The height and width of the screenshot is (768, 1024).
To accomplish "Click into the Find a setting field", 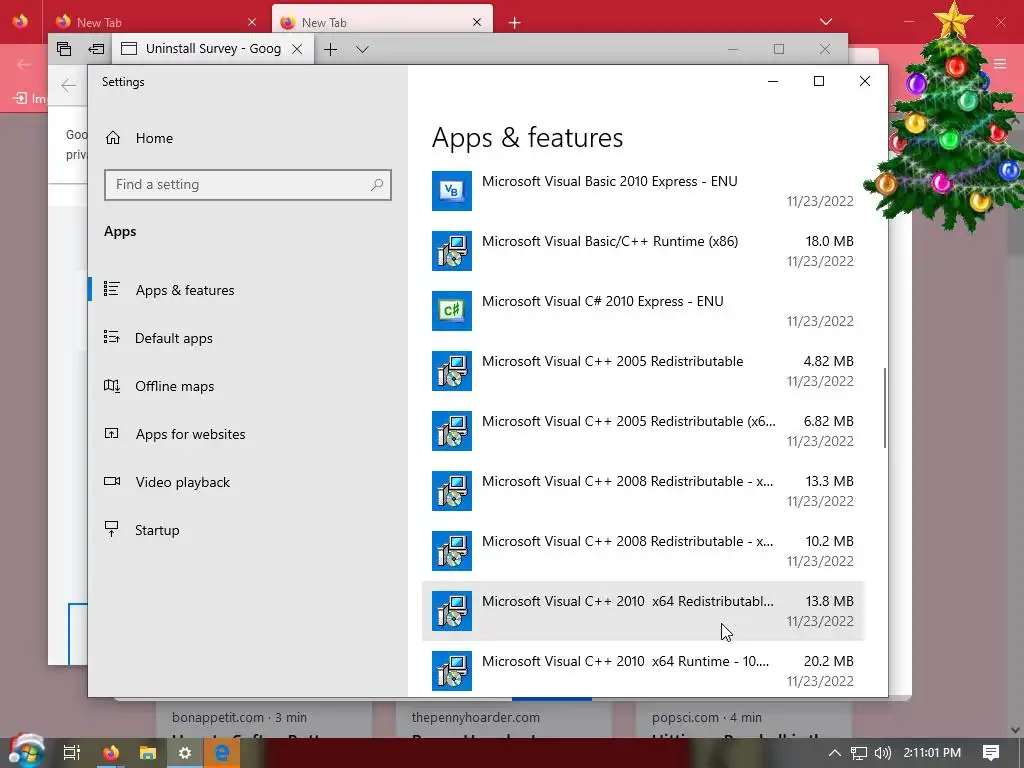I will pos(248,185).
